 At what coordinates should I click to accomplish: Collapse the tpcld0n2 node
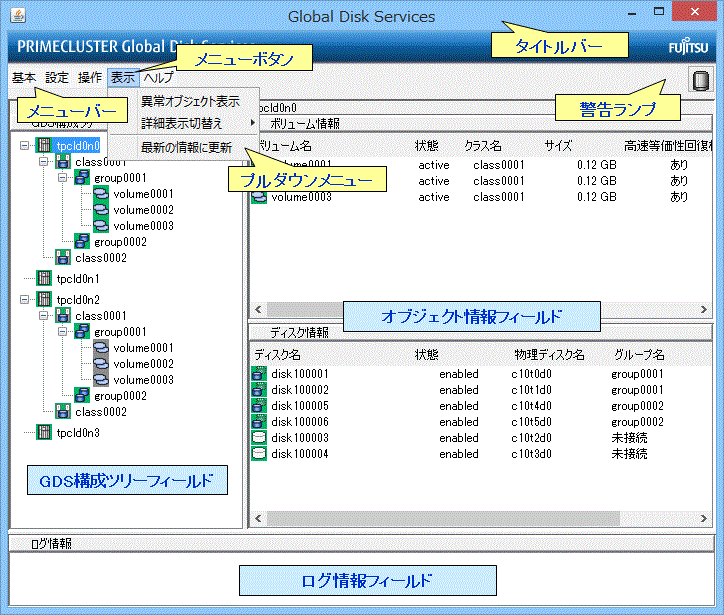24,300
